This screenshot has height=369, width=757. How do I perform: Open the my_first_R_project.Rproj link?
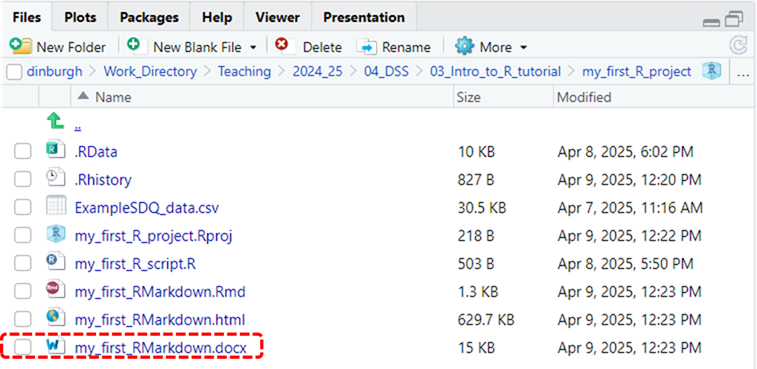[x=154, y=236]
